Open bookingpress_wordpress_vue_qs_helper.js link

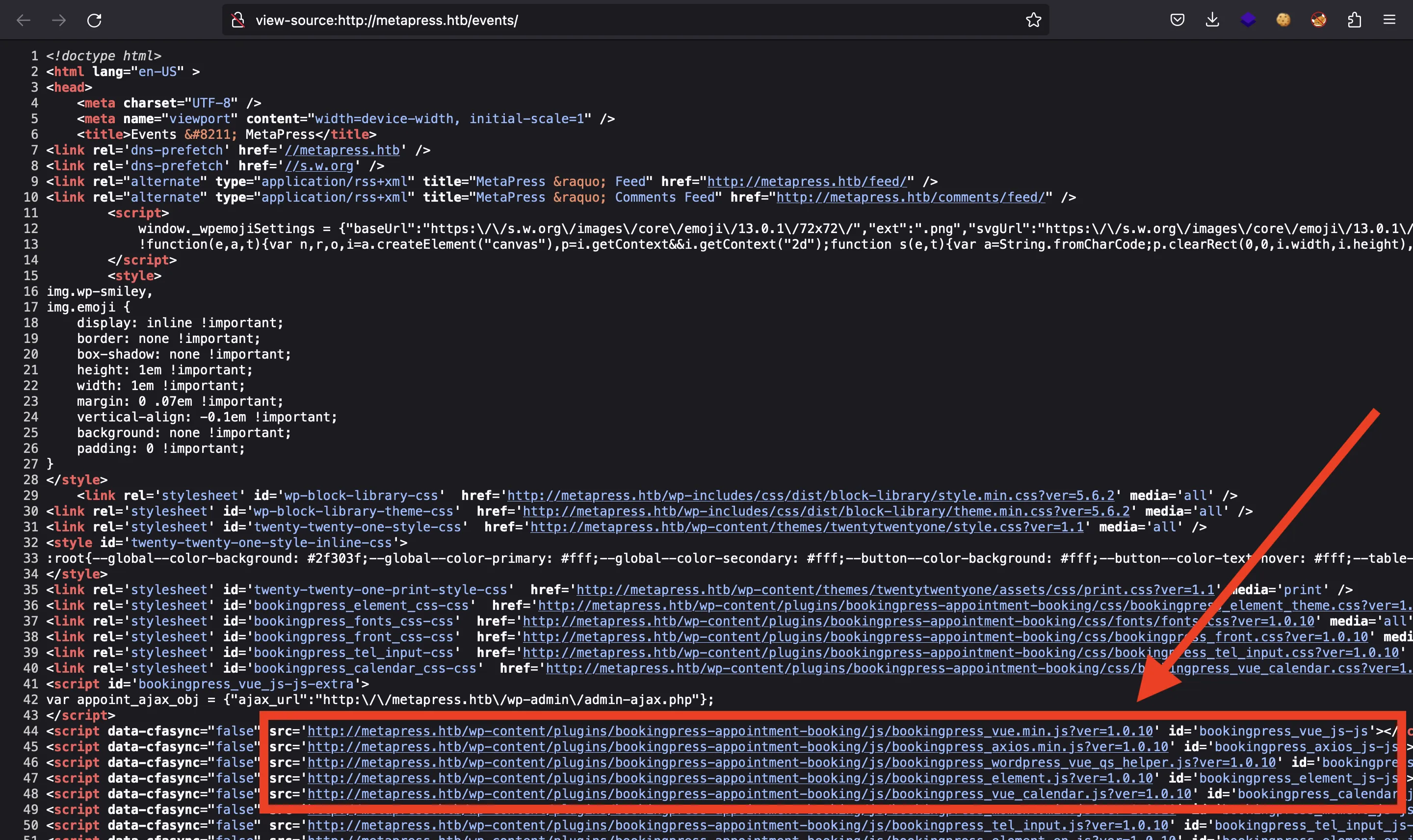point(792,763)
